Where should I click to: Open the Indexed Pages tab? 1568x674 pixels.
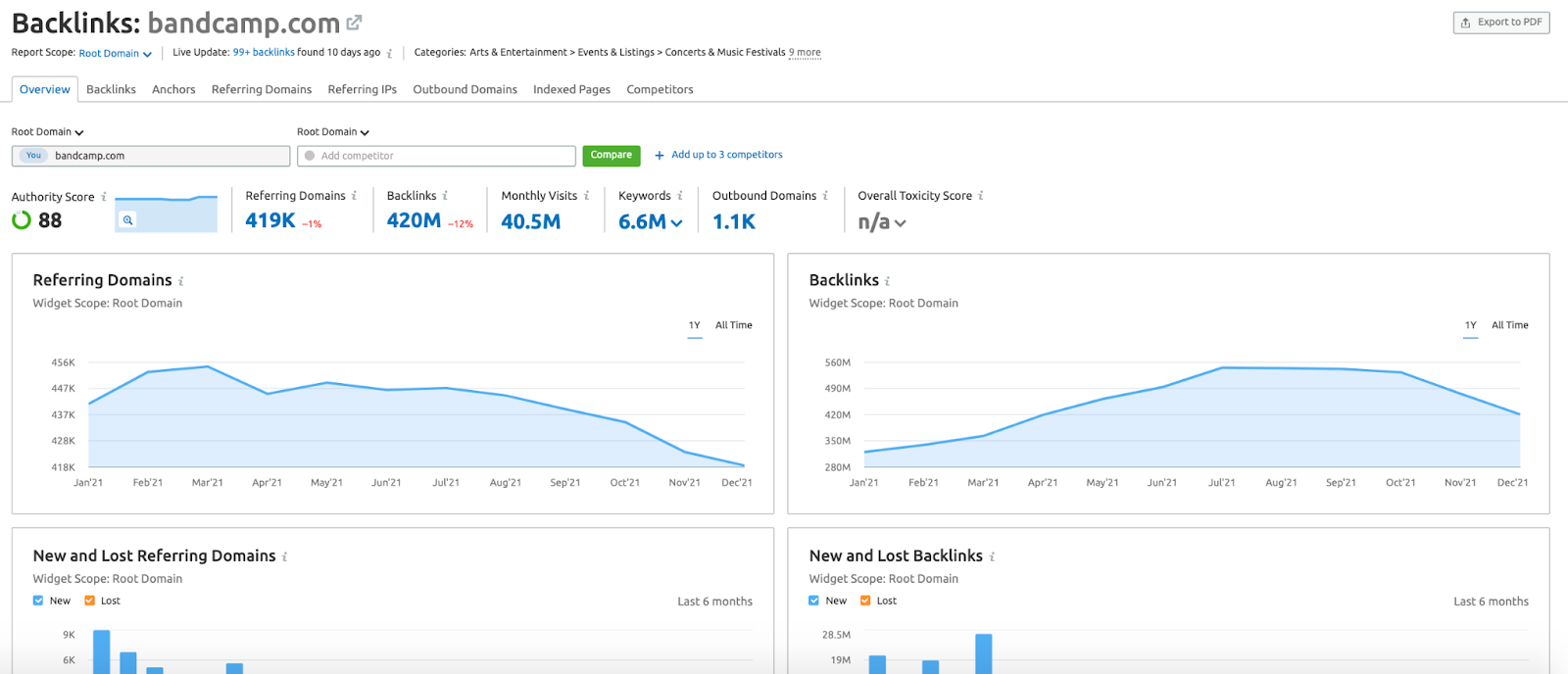point(572,89)
